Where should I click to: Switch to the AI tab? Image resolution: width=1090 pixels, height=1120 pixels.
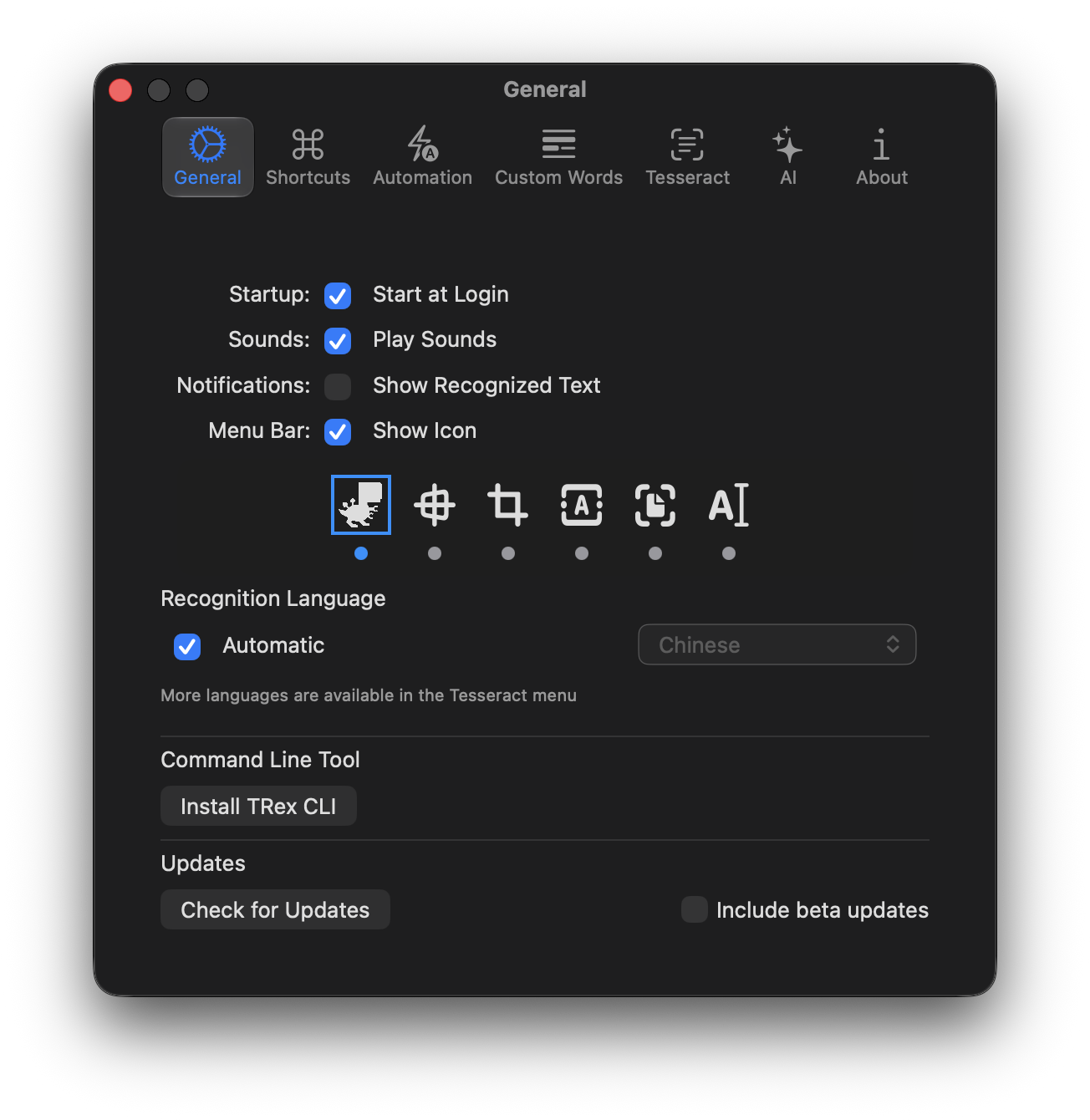(787, 157)
